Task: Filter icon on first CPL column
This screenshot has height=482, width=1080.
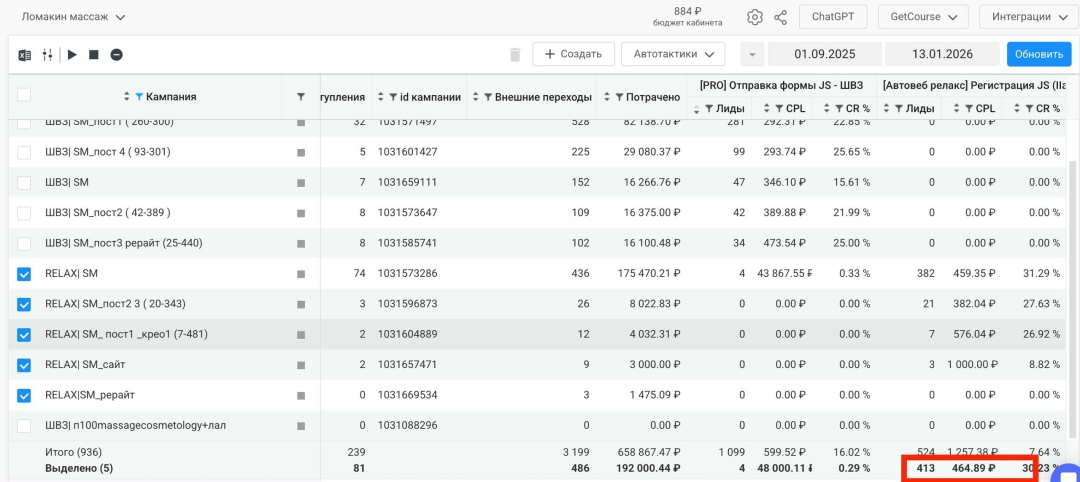Action: tap(778, 108)
